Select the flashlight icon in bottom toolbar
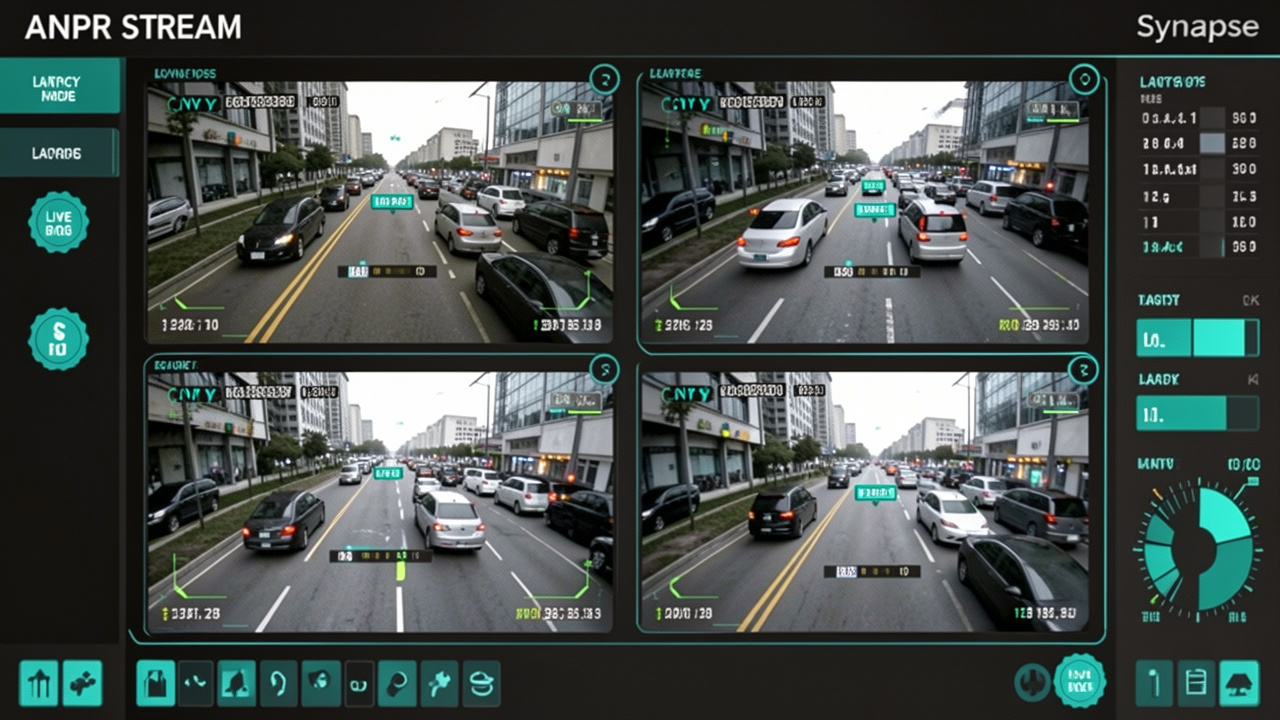This screenshot has width=1280, height=720. point(397,684)
